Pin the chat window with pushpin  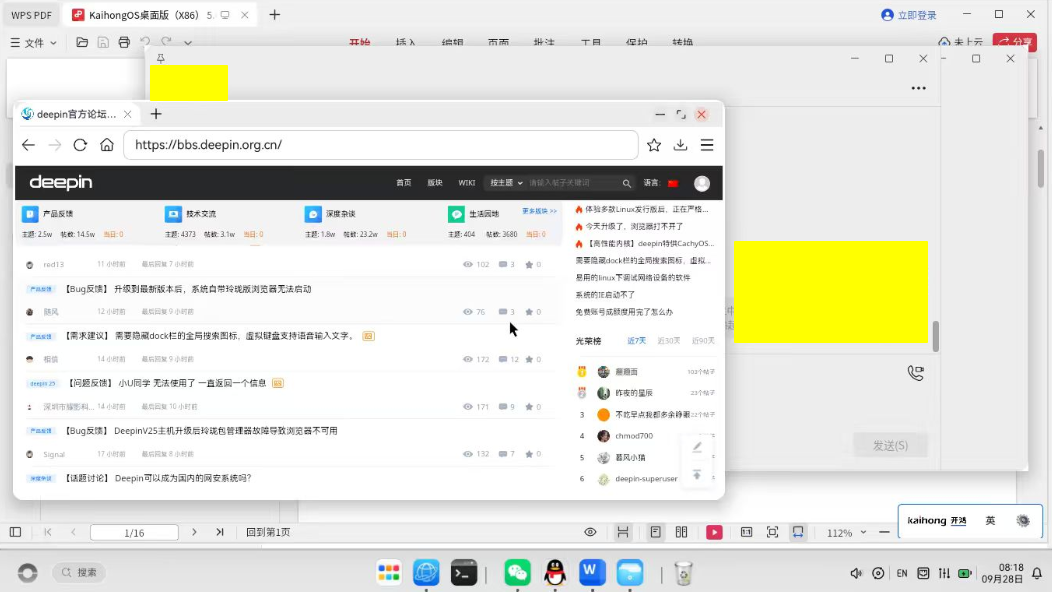160,58
